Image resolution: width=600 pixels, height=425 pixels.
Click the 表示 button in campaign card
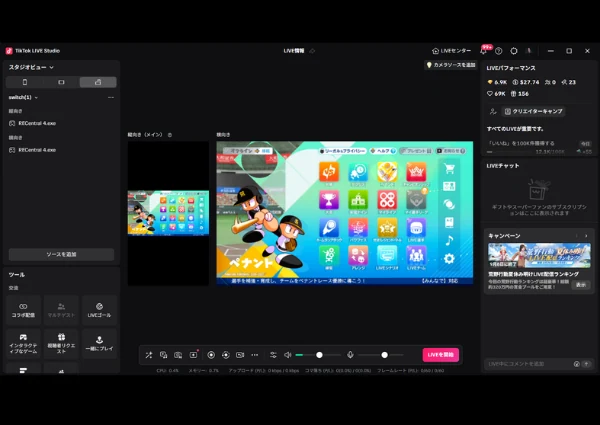pyautogui.click(x=581, y=285)
